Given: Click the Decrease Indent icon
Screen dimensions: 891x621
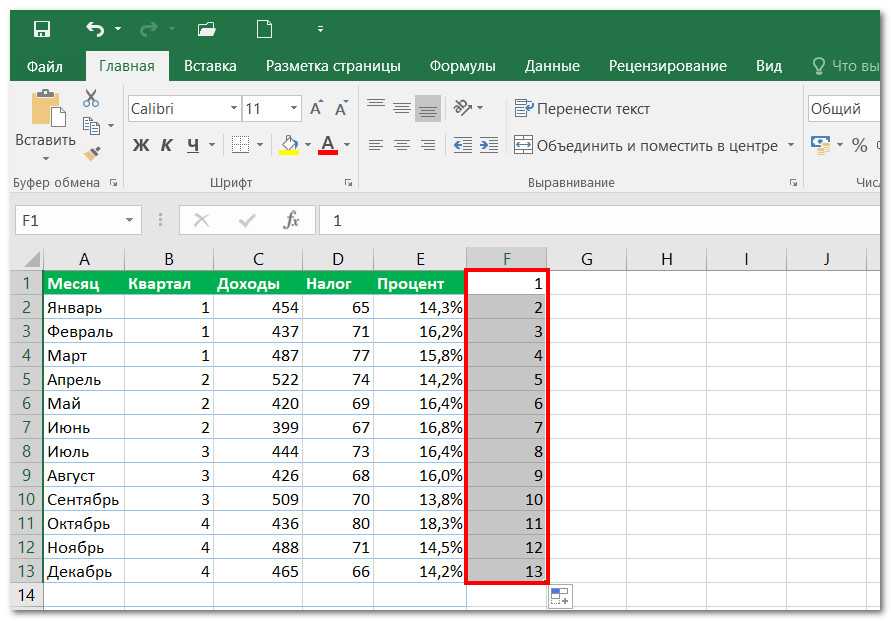Looking at the screenshot, I should point(462,145).
